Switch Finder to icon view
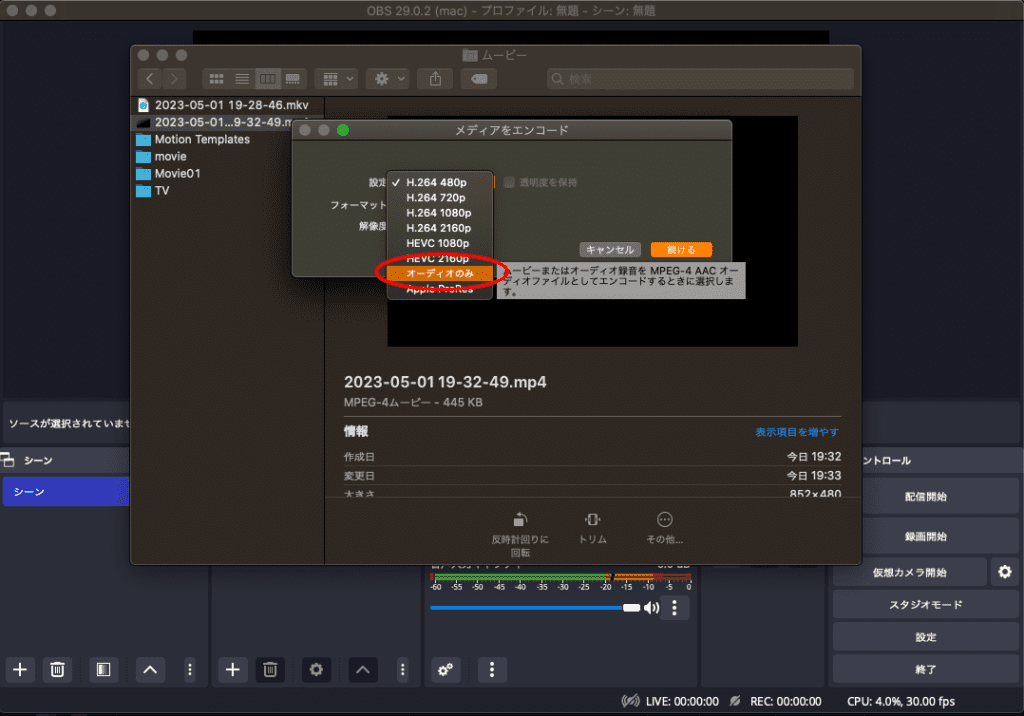The height and width of the screenshot is (716, 1024). coord(216,79)
